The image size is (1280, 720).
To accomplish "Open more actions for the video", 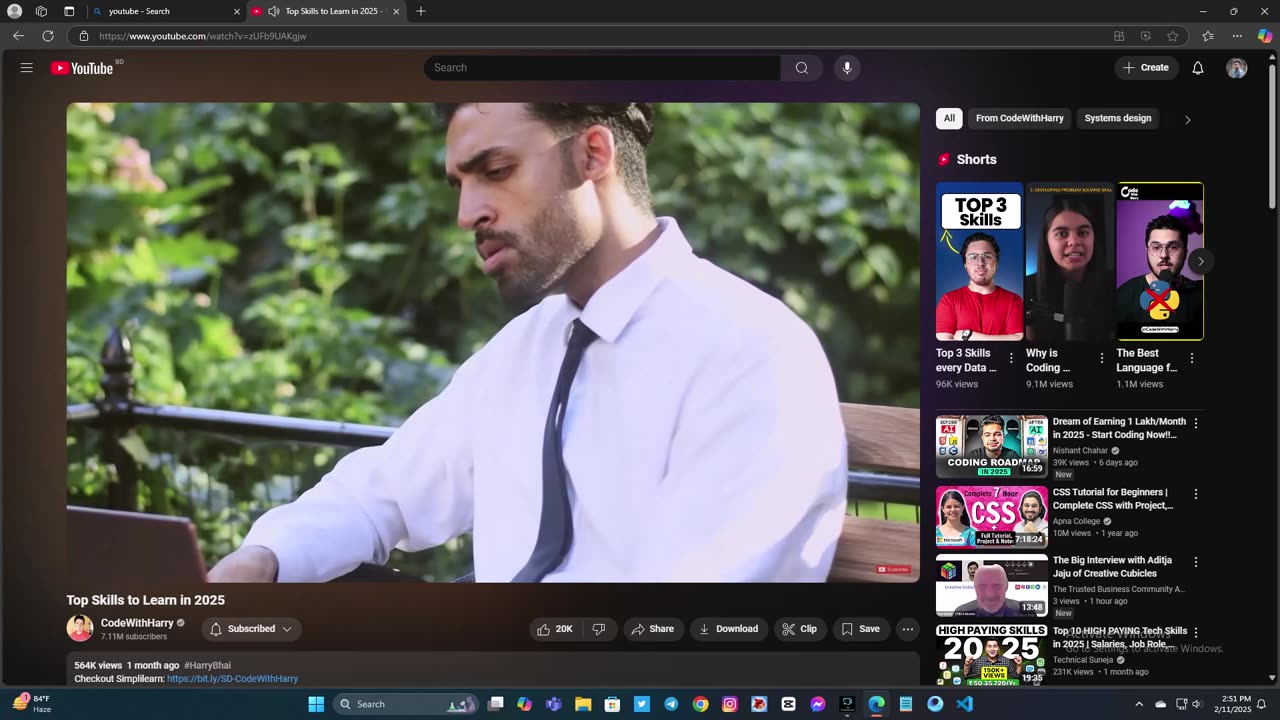I will coord(907,629).
